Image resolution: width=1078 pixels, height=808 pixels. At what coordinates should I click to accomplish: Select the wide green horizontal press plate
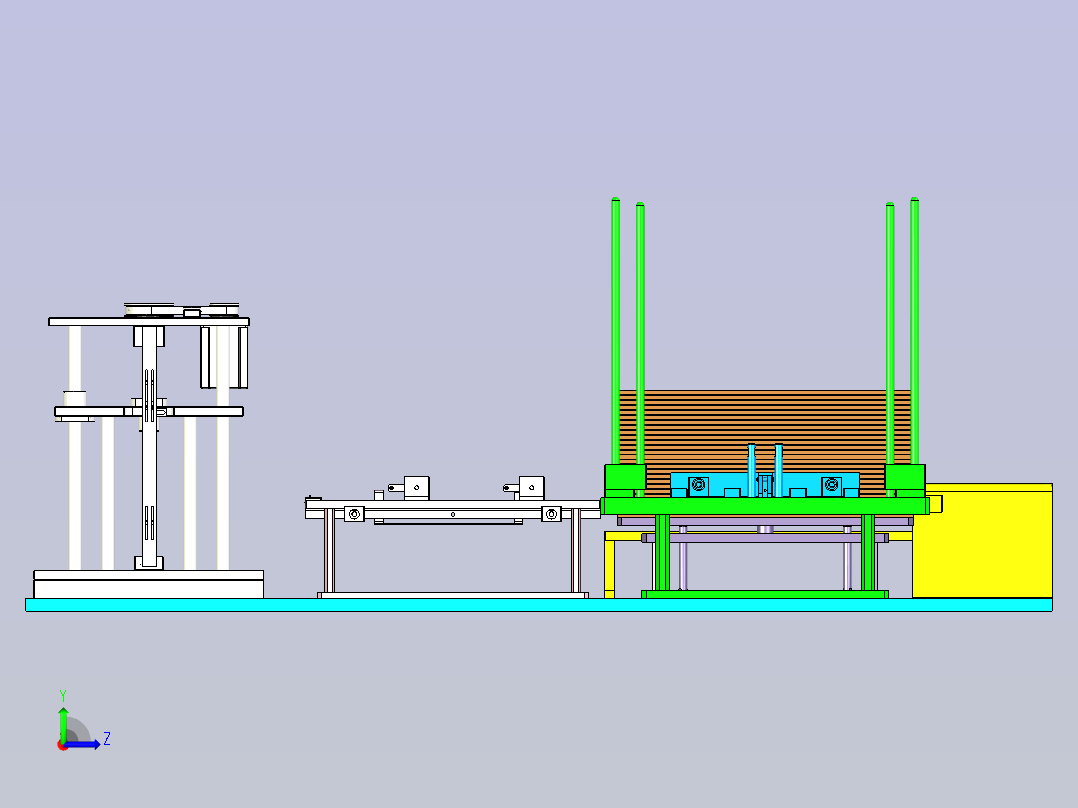coord(764,505)
